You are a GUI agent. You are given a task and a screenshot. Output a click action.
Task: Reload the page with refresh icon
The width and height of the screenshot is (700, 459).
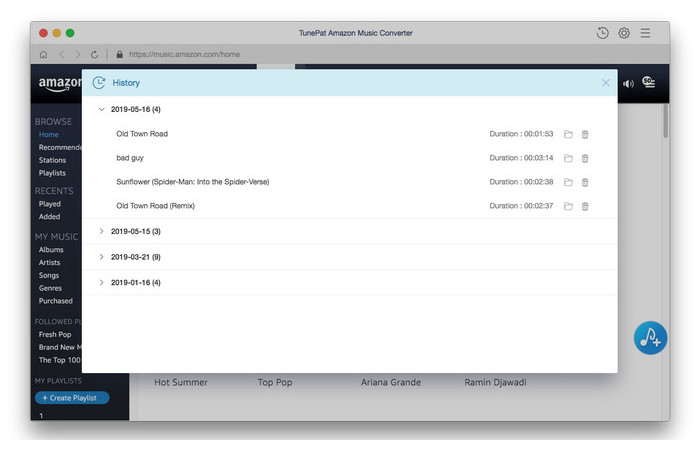94,54
